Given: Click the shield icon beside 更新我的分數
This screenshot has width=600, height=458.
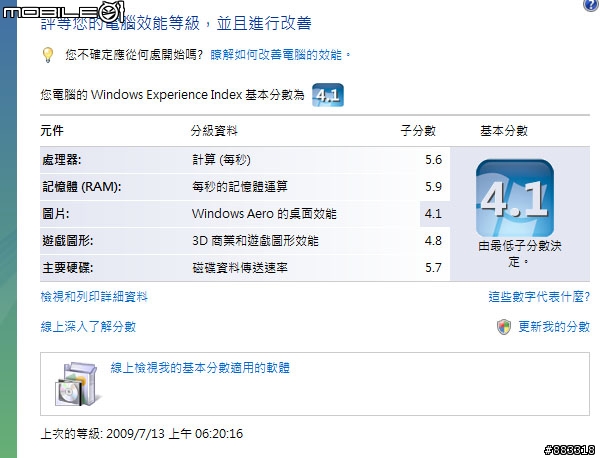Looking at the screenshot, I should [504, 327].
